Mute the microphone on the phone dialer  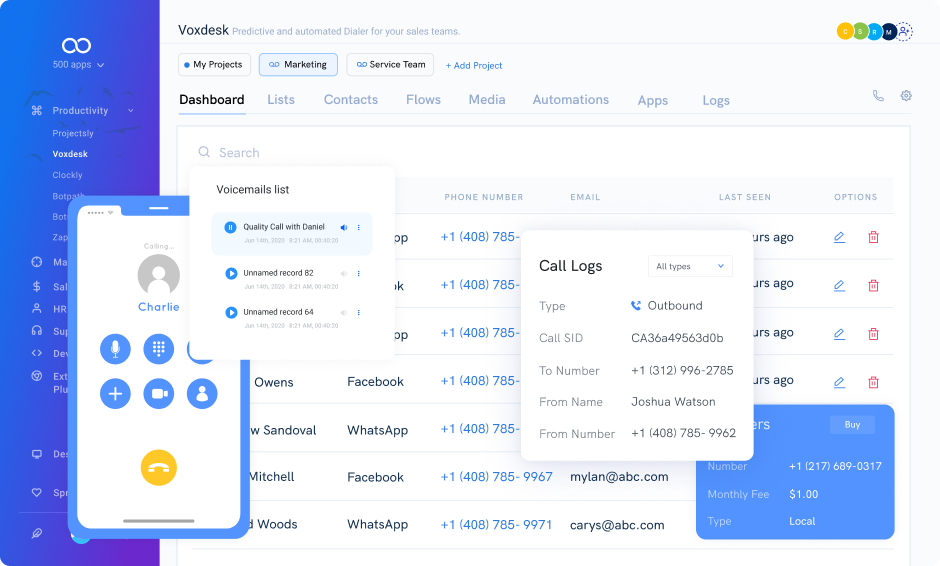coord(115,349)
